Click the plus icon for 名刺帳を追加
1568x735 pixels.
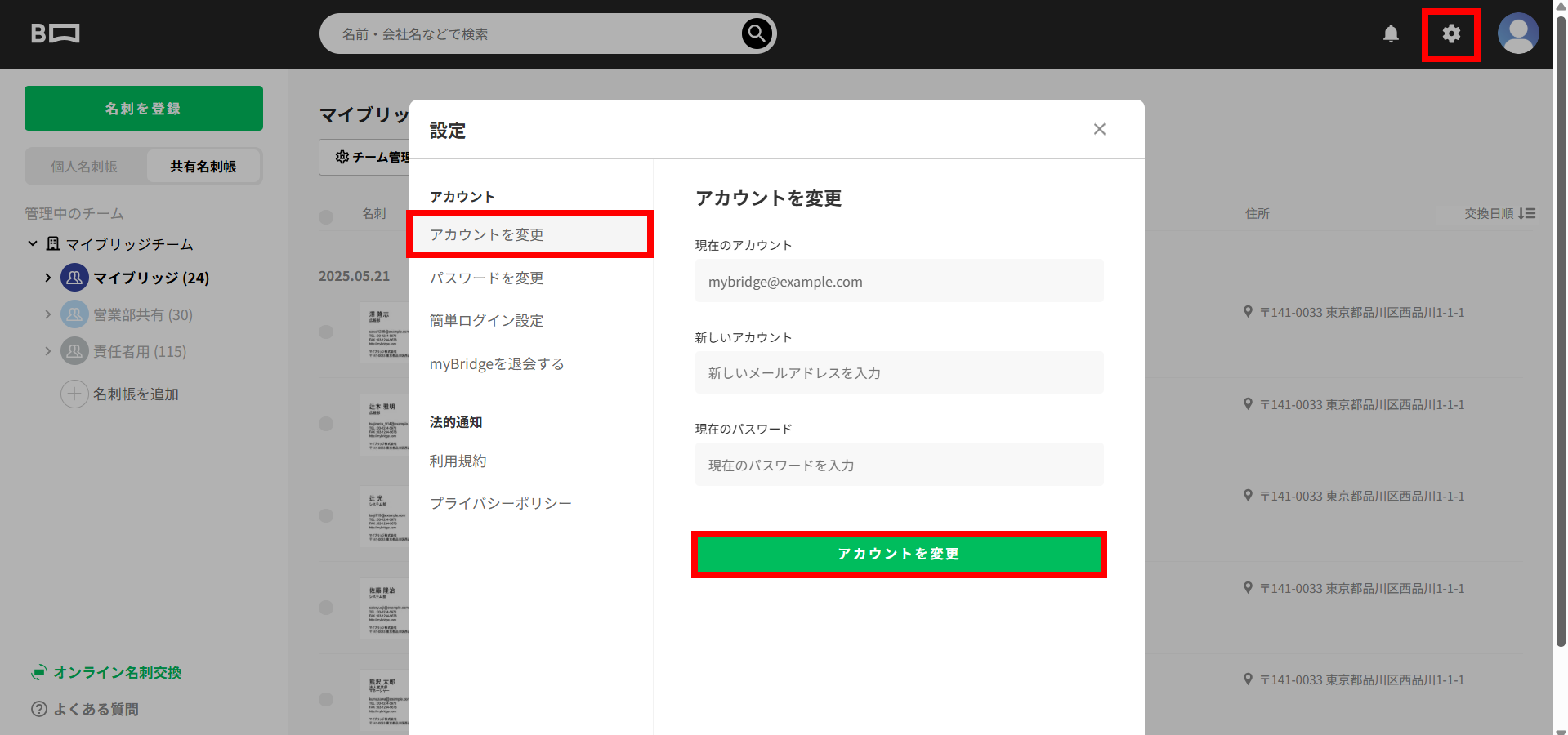coord(74,394)
